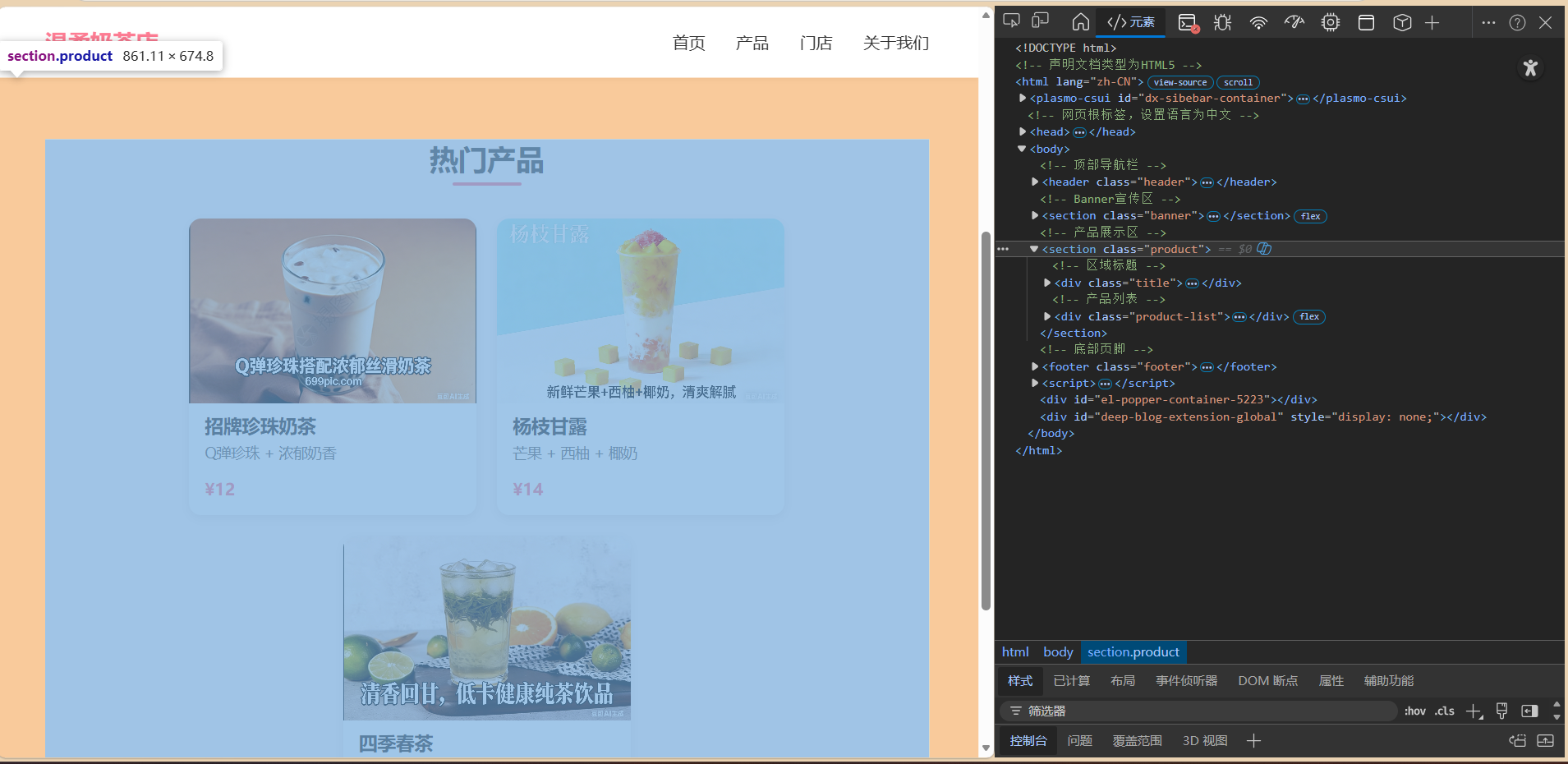
Task: Open the Console panel icon in toolbar
Action: click(x=1188, y=22)
